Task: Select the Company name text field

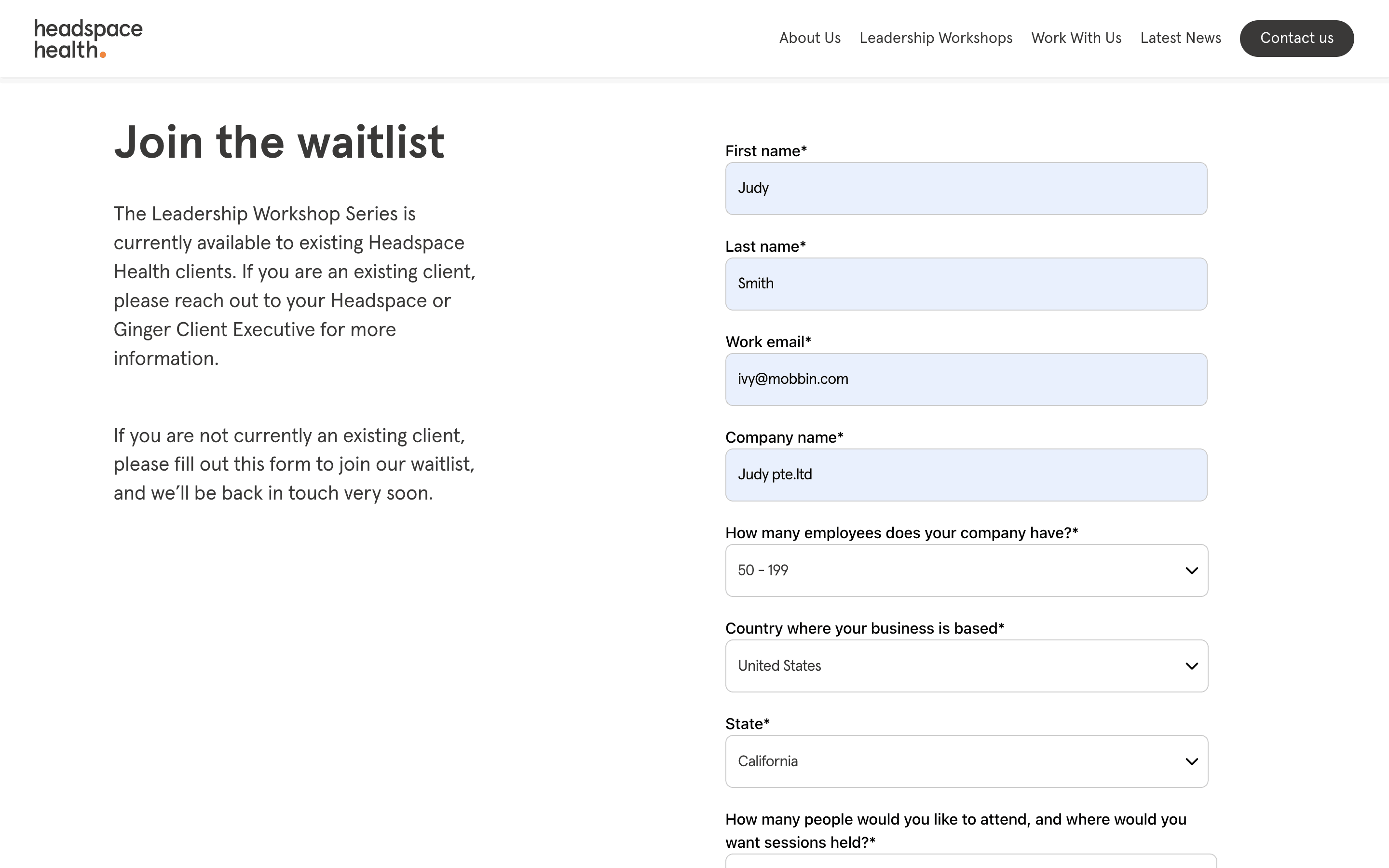Action: pyautogui.click(x=966, y=475)
